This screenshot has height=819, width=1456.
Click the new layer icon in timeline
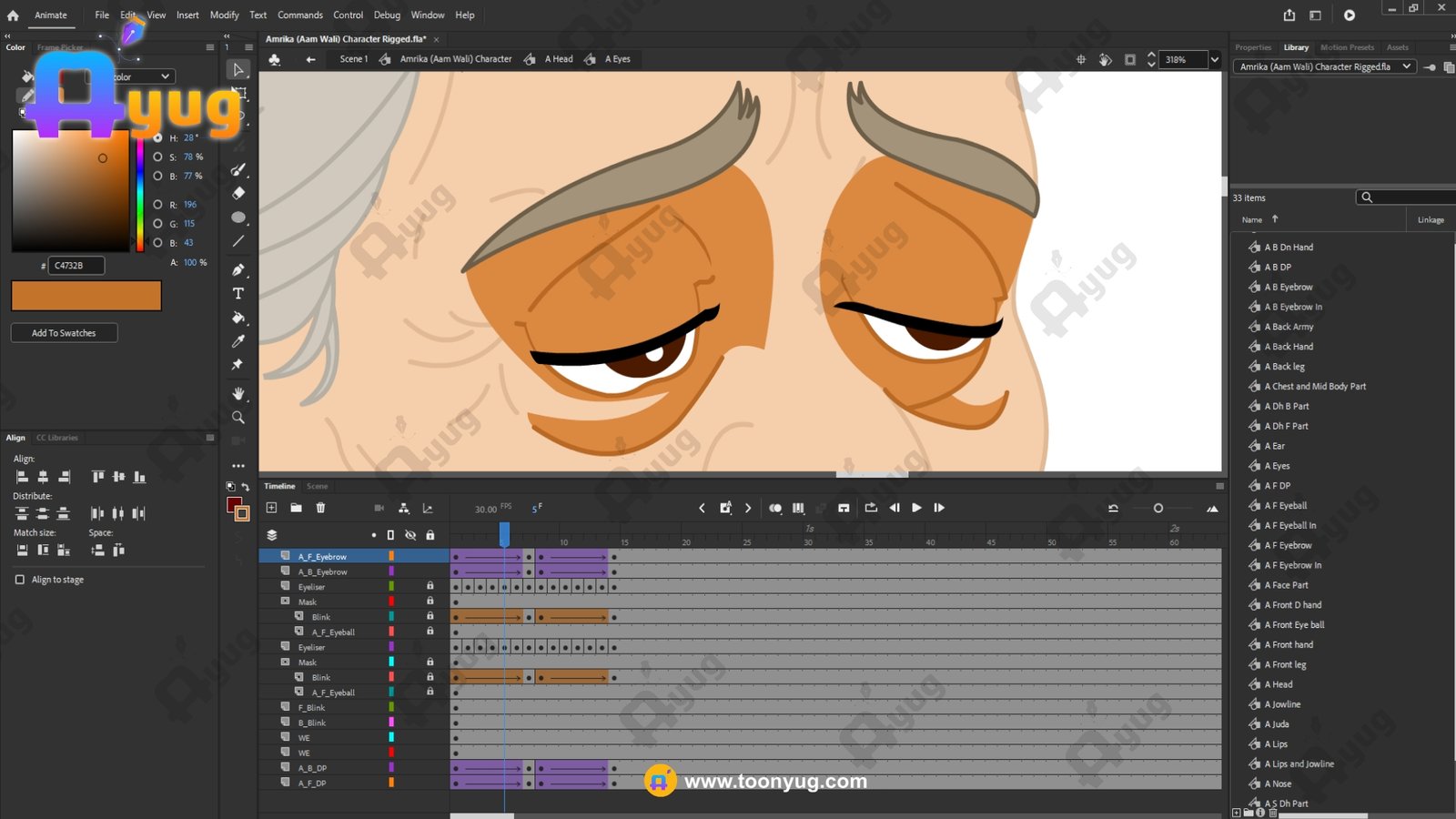(271, 508)
